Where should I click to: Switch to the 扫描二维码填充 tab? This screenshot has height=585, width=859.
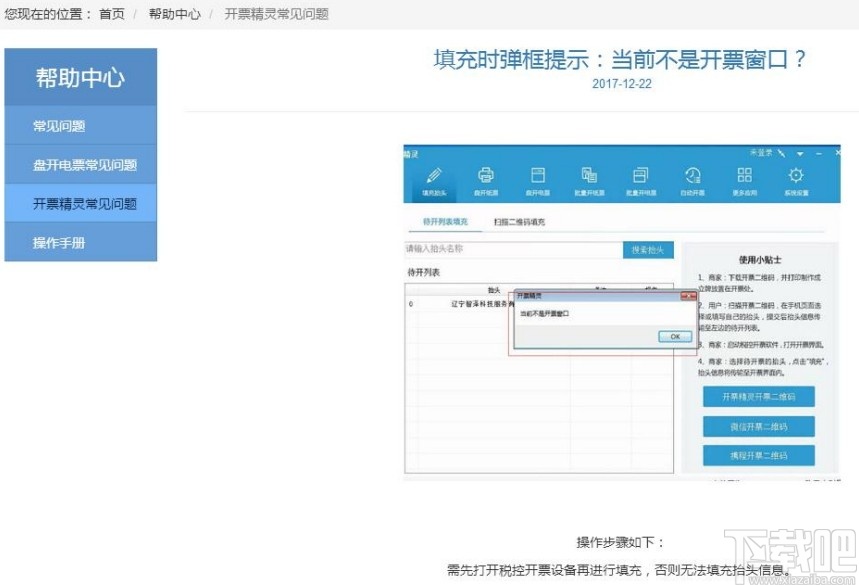pos(519,222)
